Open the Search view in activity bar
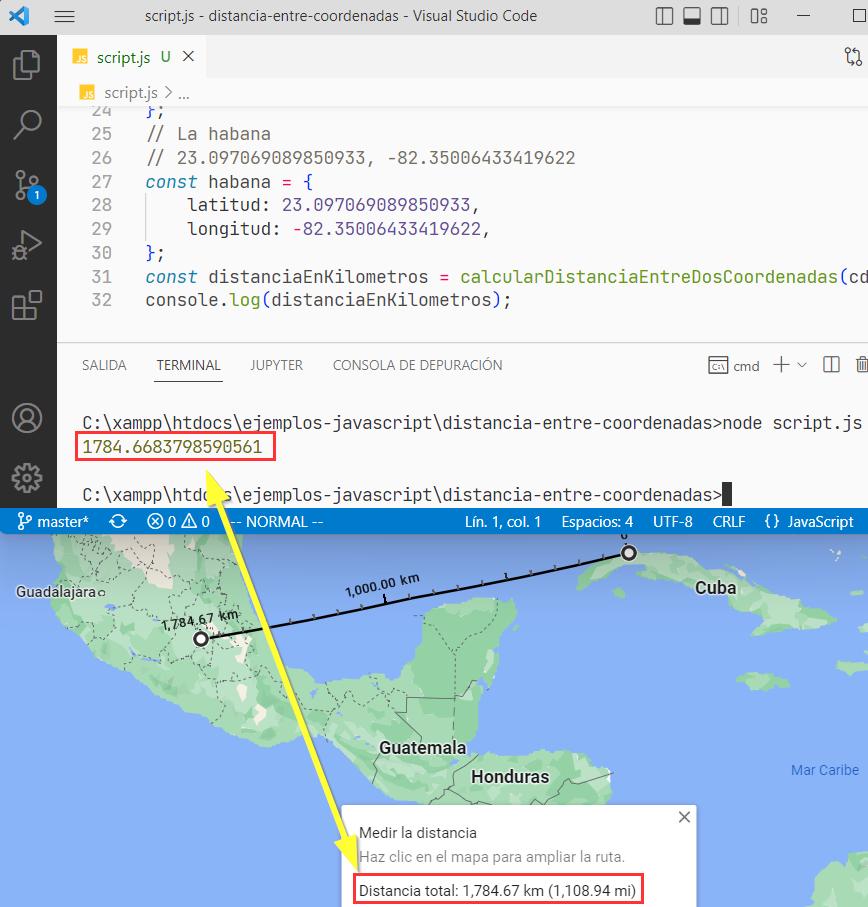This screenshot has height=907, width=868. [27, 124]
